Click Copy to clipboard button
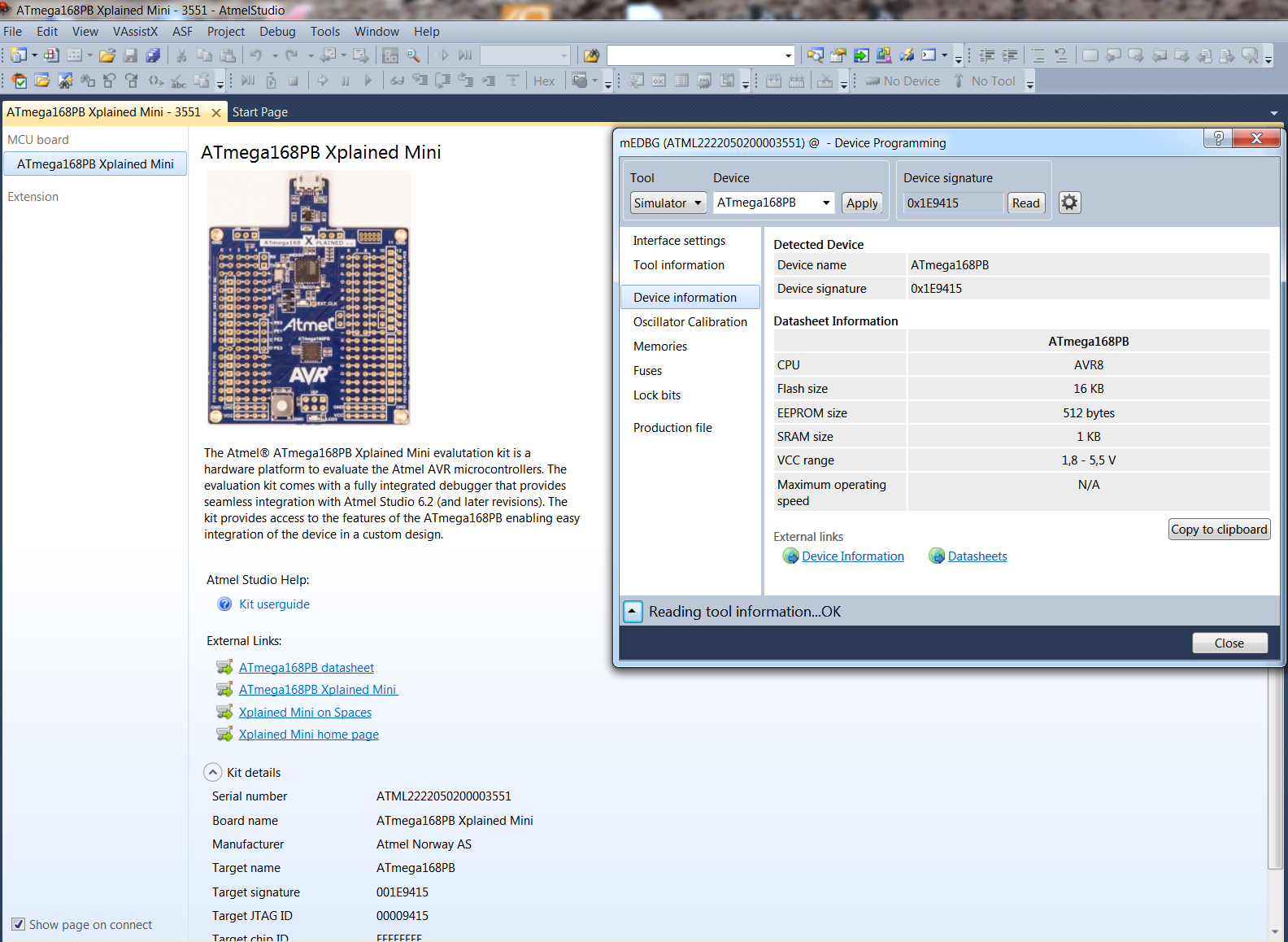Screen dimensions: 1288x942 [x=1219, y=530]
